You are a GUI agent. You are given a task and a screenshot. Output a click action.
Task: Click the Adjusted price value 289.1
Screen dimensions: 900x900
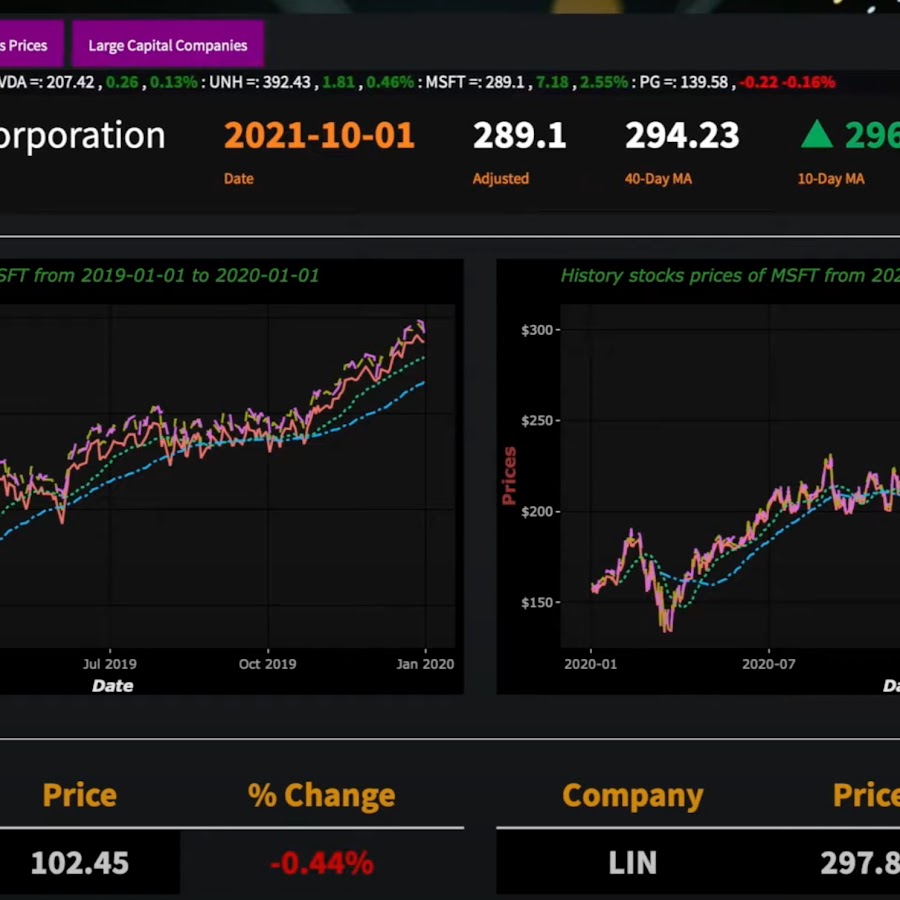click(519, 135)
